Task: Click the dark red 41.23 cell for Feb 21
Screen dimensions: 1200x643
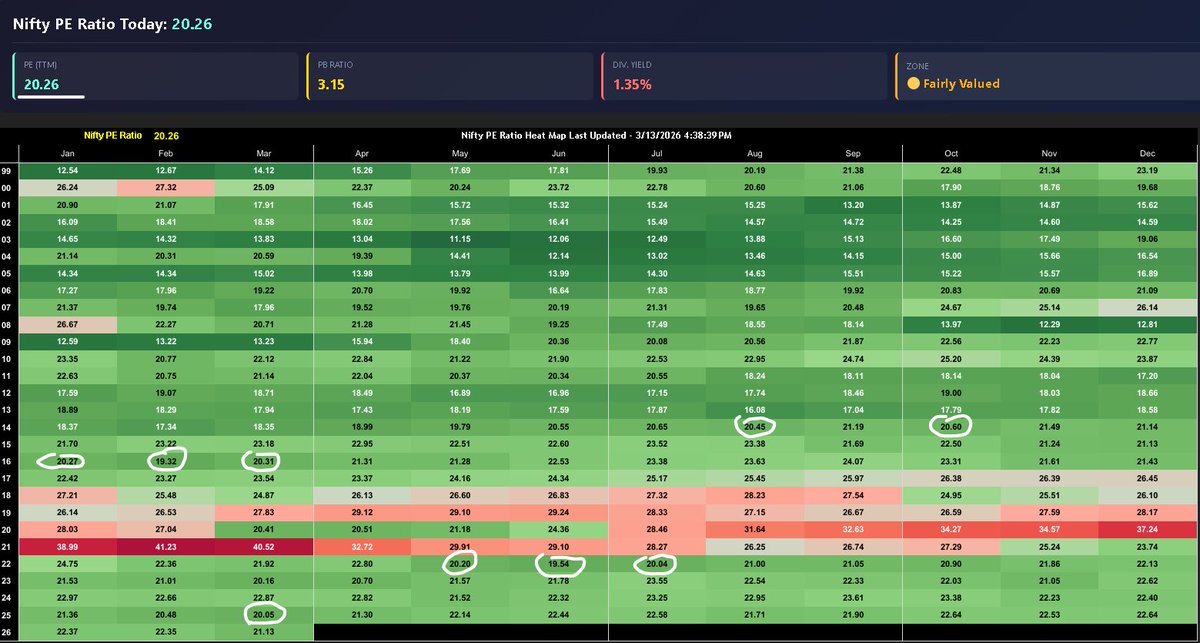Action: pos(166,547)
